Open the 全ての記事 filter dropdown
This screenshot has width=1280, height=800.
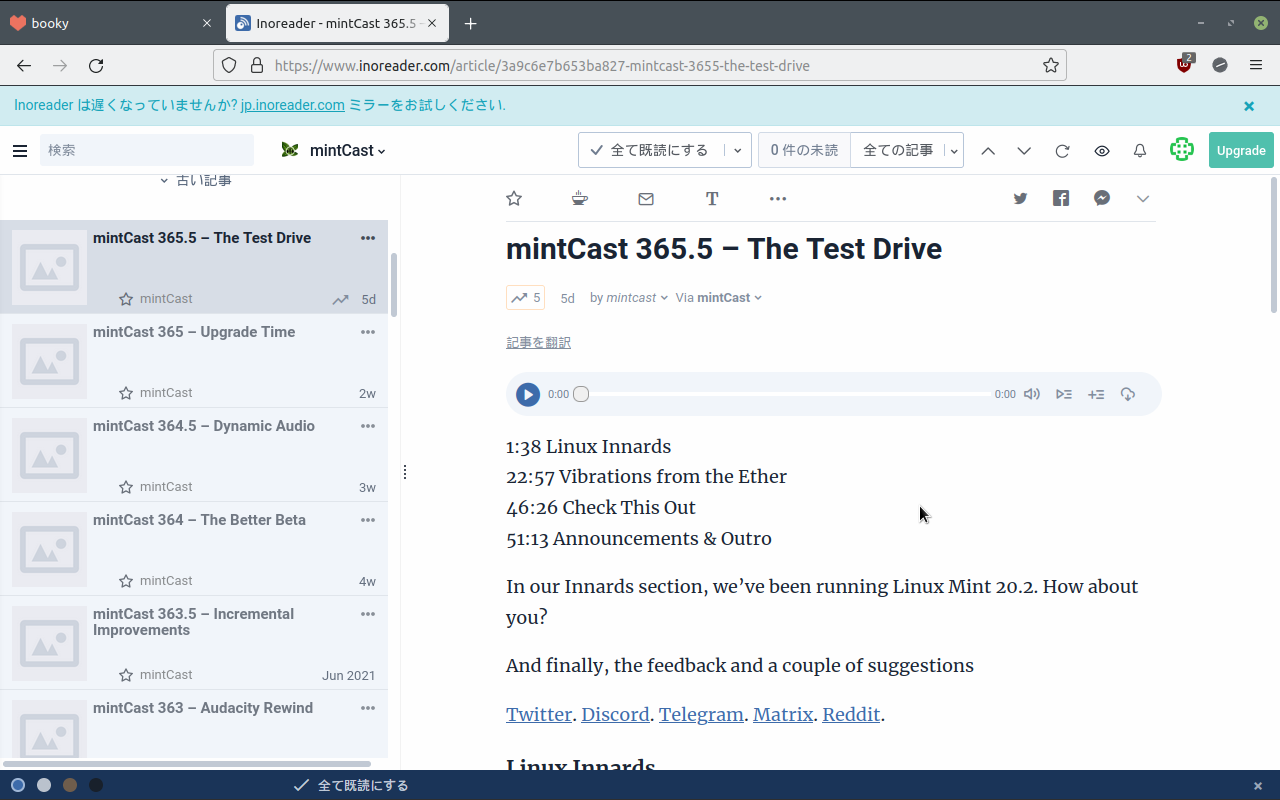click(907, 150)
